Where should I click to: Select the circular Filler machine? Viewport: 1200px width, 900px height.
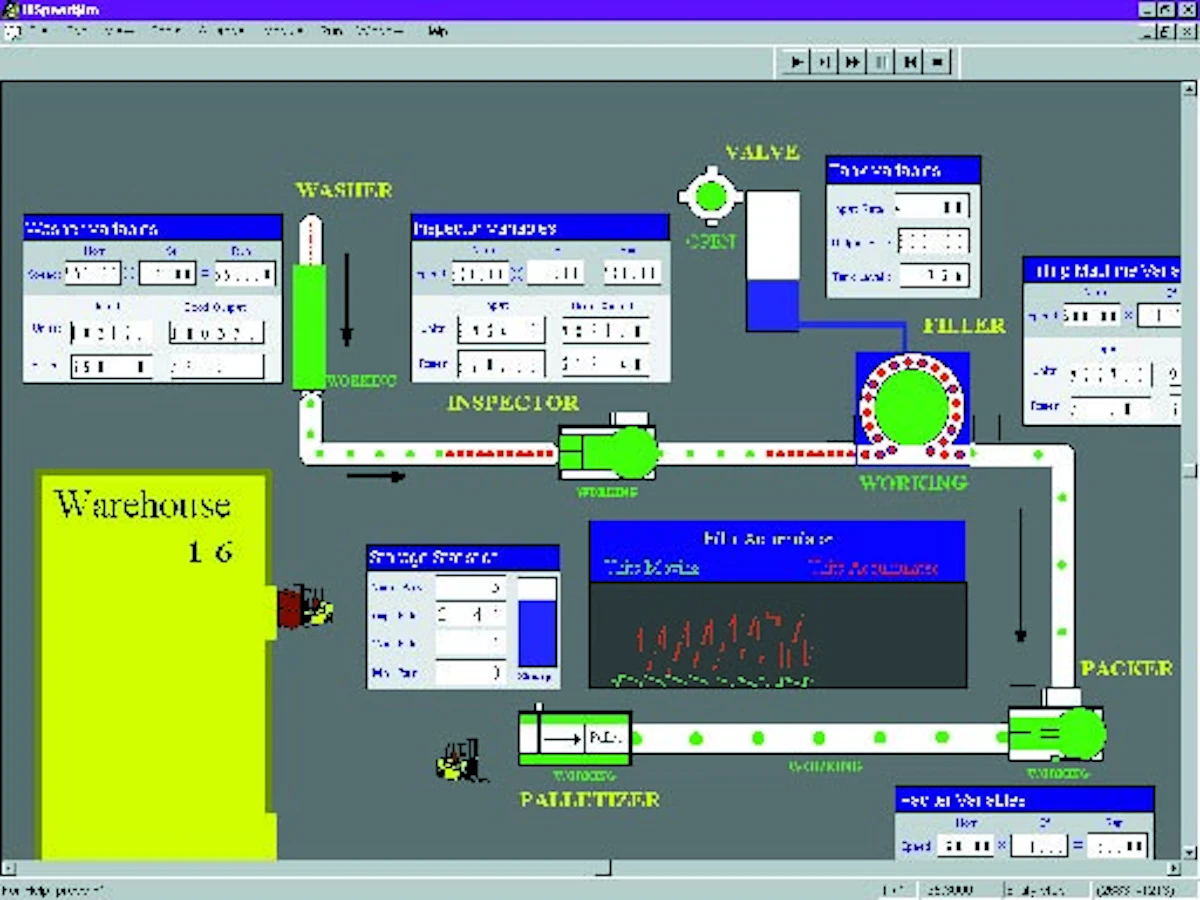[911, 407]
